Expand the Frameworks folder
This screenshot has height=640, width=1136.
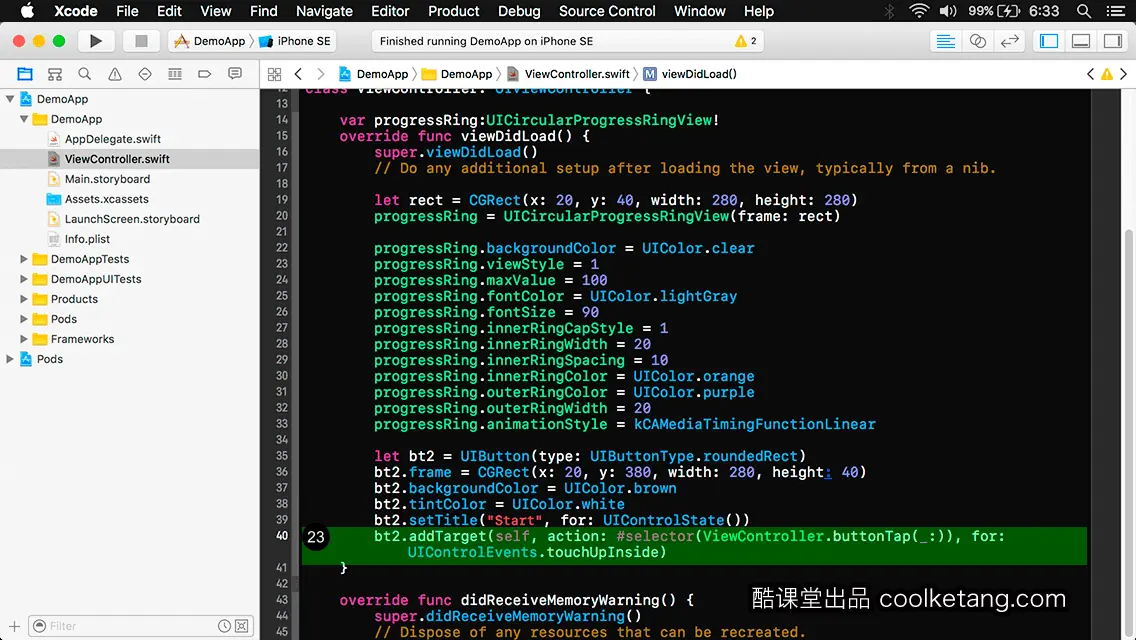click(24, 338)
